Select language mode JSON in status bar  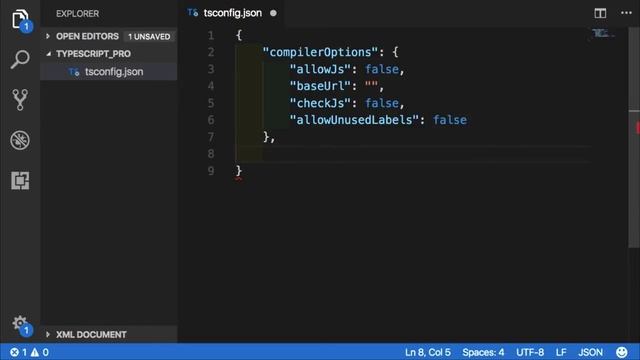click(590, 352)
